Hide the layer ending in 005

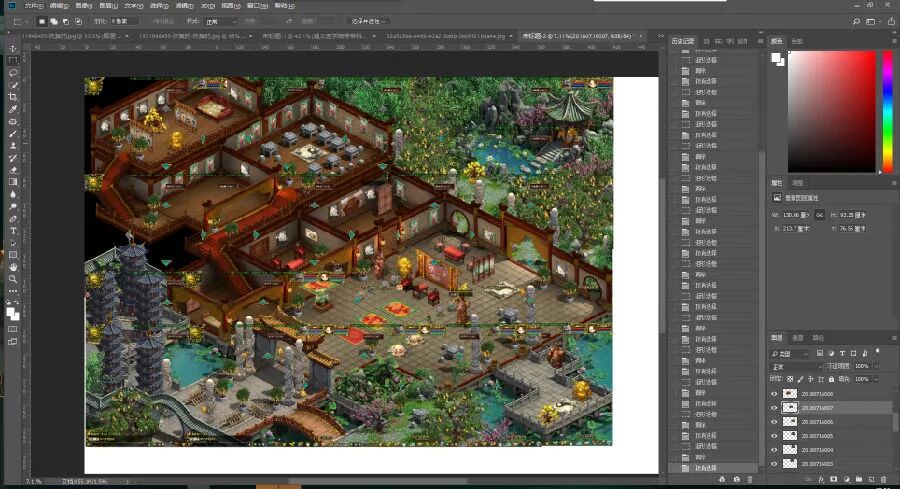774,436
